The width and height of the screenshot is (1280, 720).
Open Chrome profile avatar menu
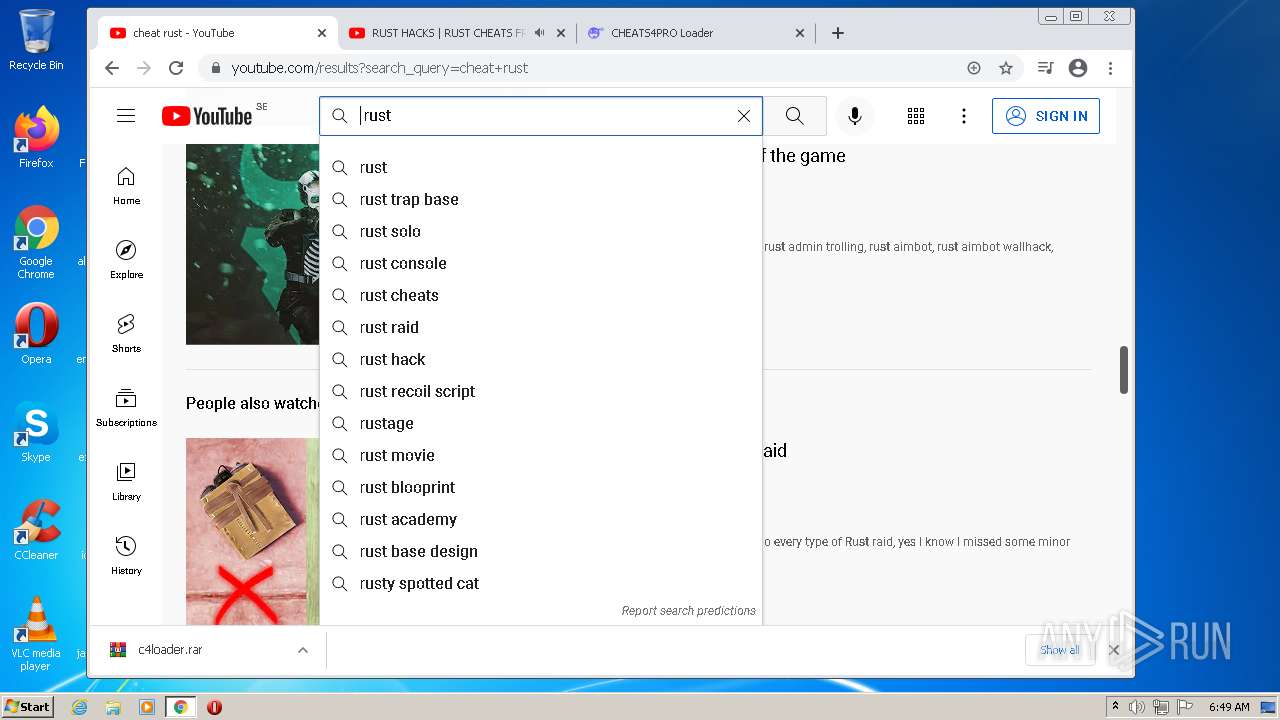[1078, 68]
